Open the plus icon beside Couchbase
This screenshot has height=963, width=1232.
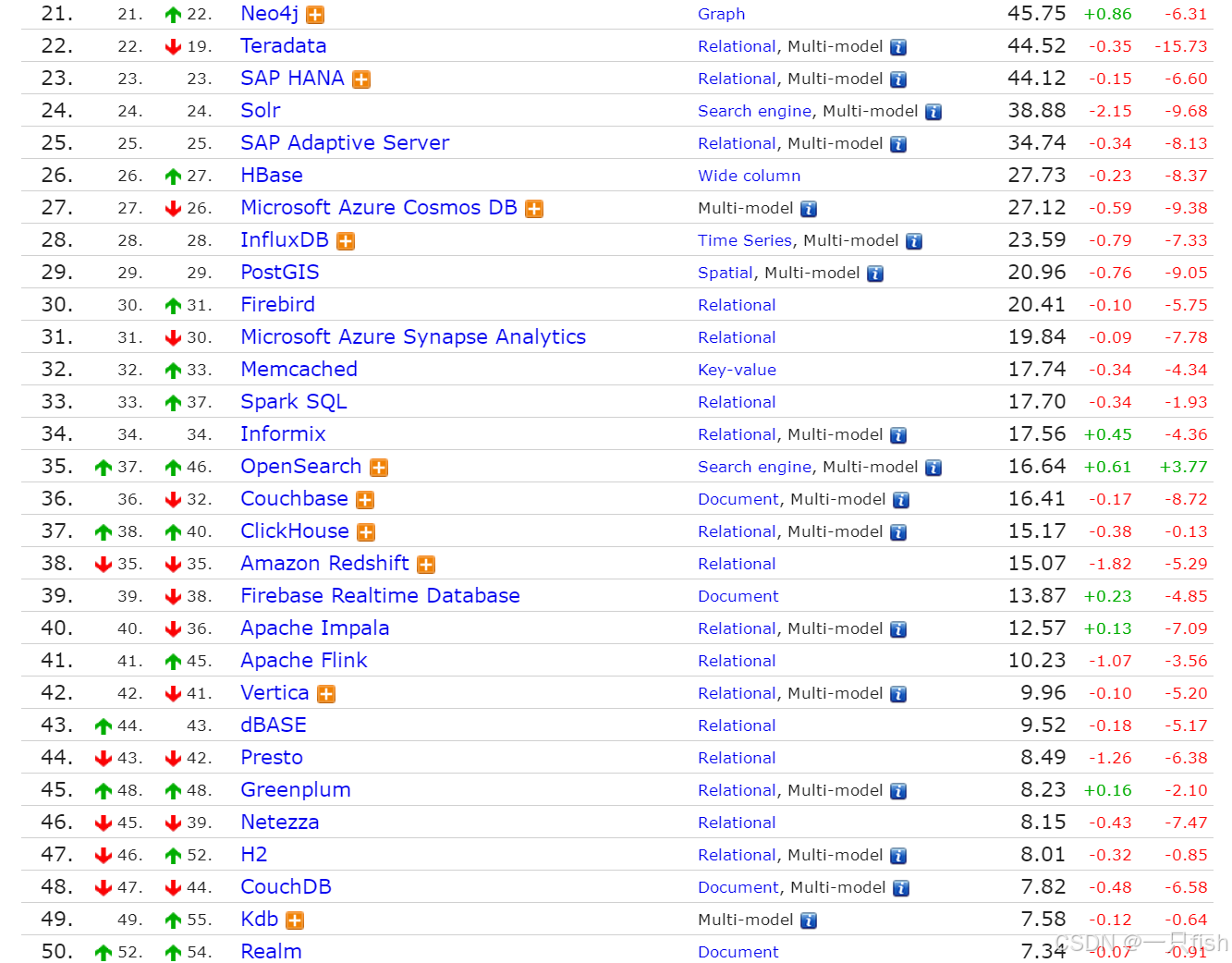[365, 500]
